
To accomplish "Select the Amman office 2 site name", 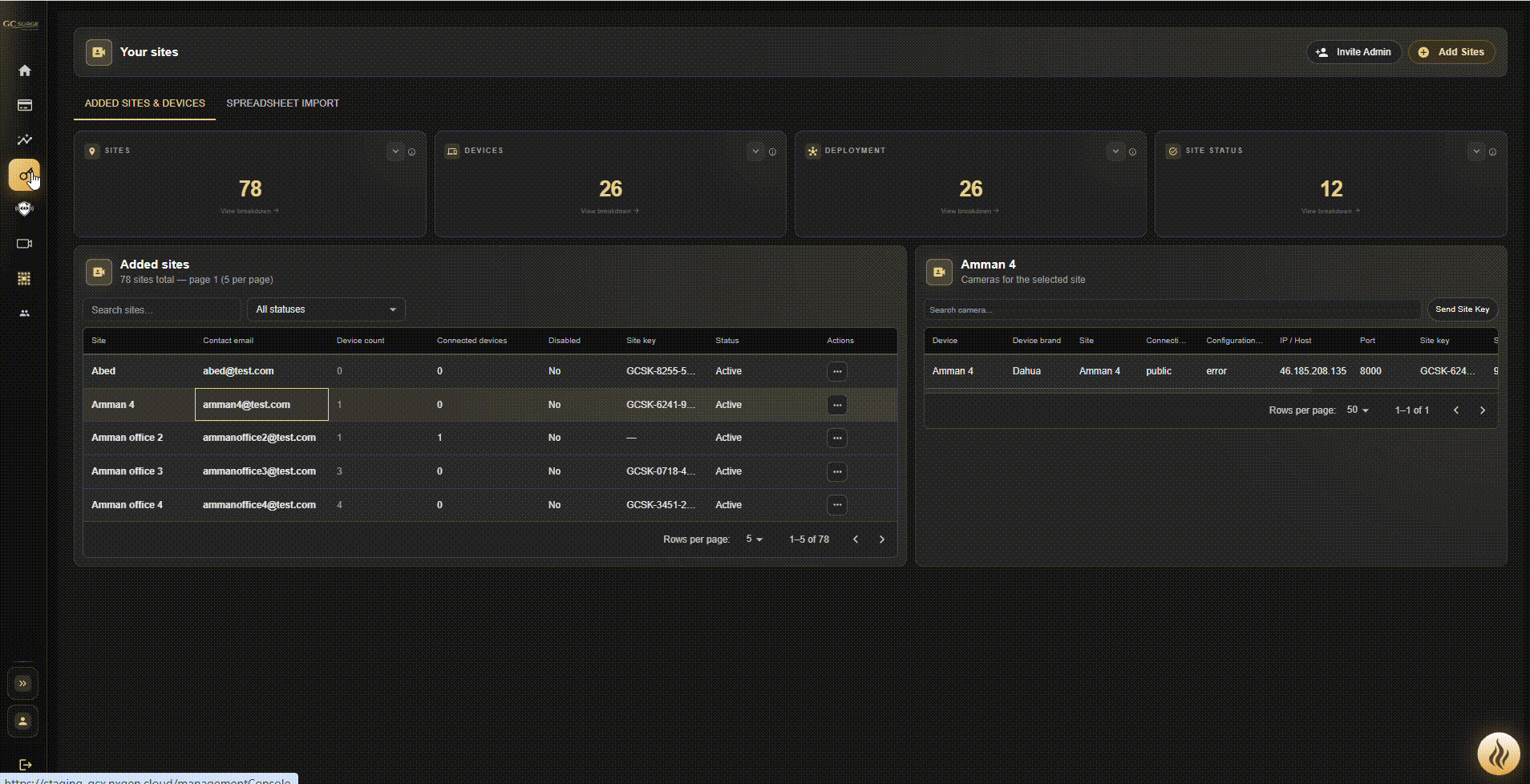I will [127, 438].
